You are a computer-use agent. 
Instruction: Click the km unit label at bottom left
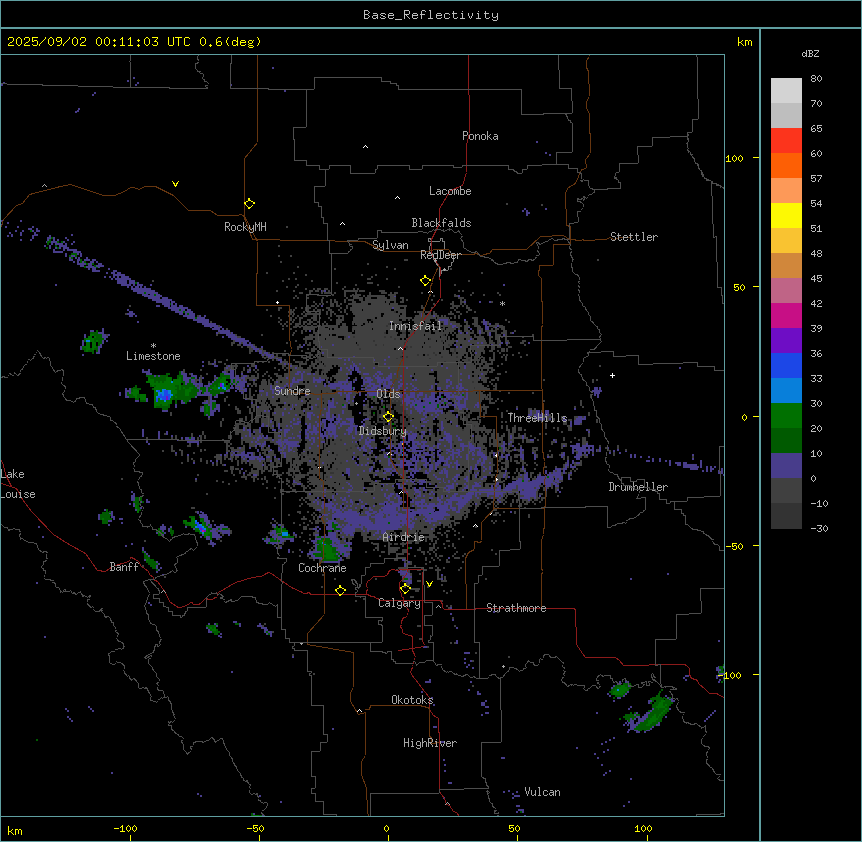tap(15, 830)
